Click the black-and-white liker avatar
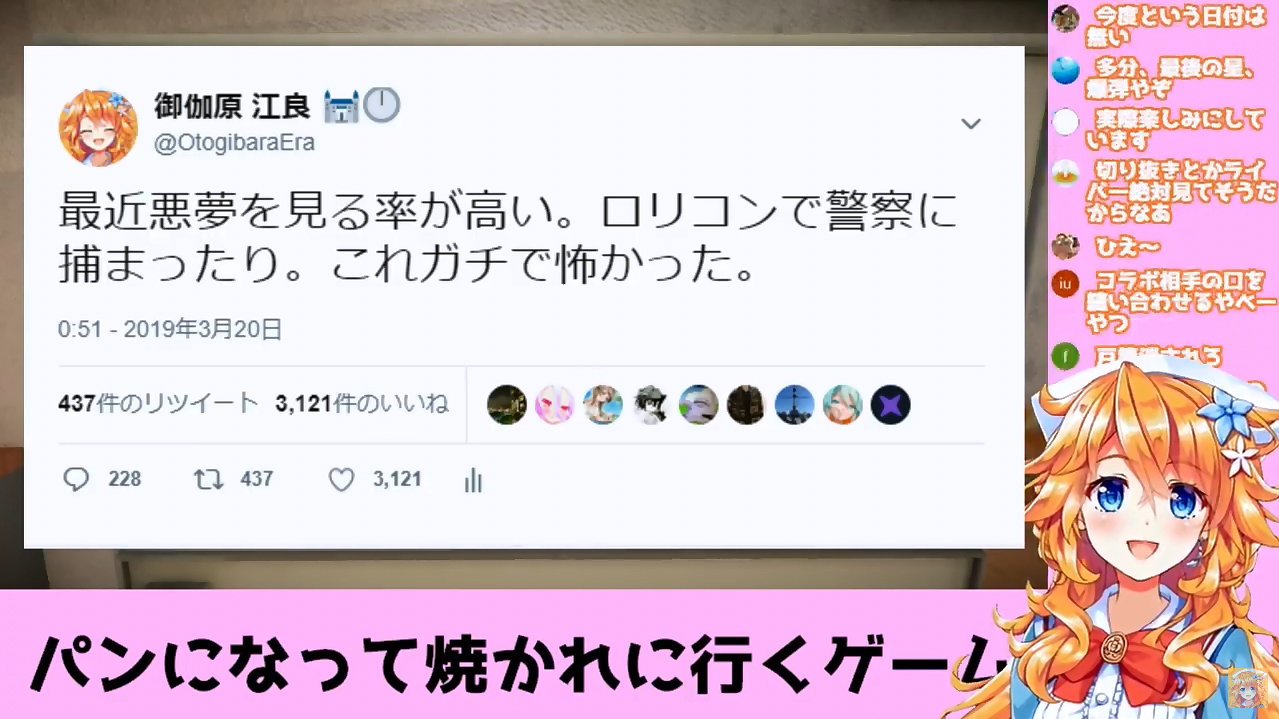Viewport: 1279px width, 719px height. pyautogui.click(x=650, y=405)
